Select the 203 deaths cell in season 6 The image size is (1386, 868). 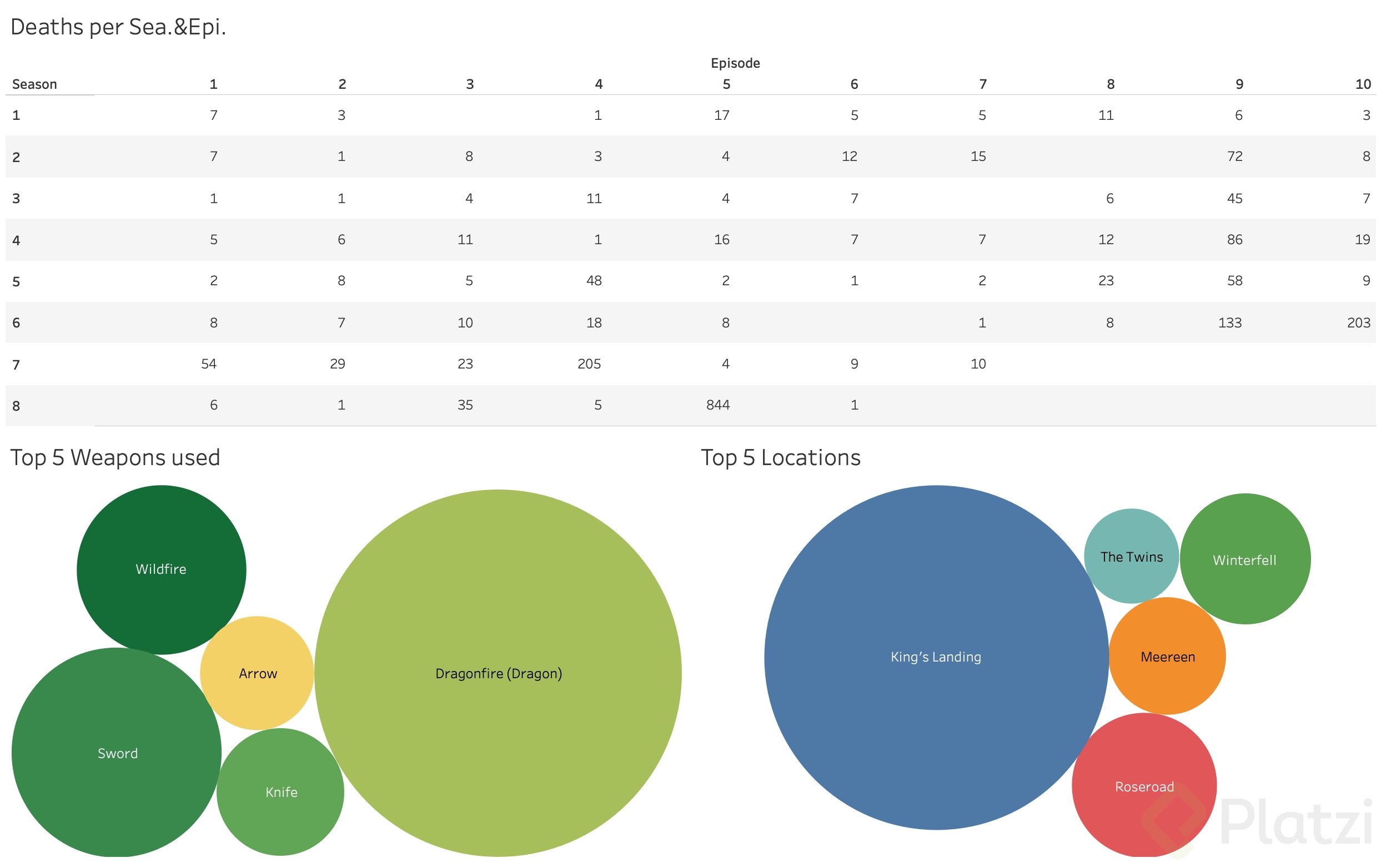[1358, 322]
